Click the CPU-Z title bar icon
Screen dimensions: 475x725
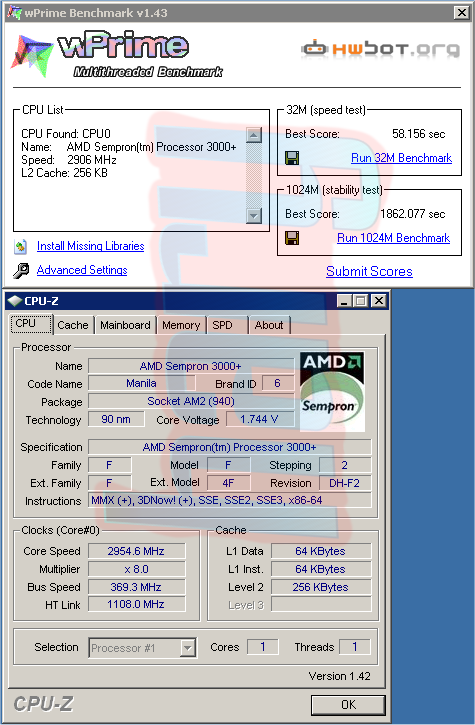(15, 301)
